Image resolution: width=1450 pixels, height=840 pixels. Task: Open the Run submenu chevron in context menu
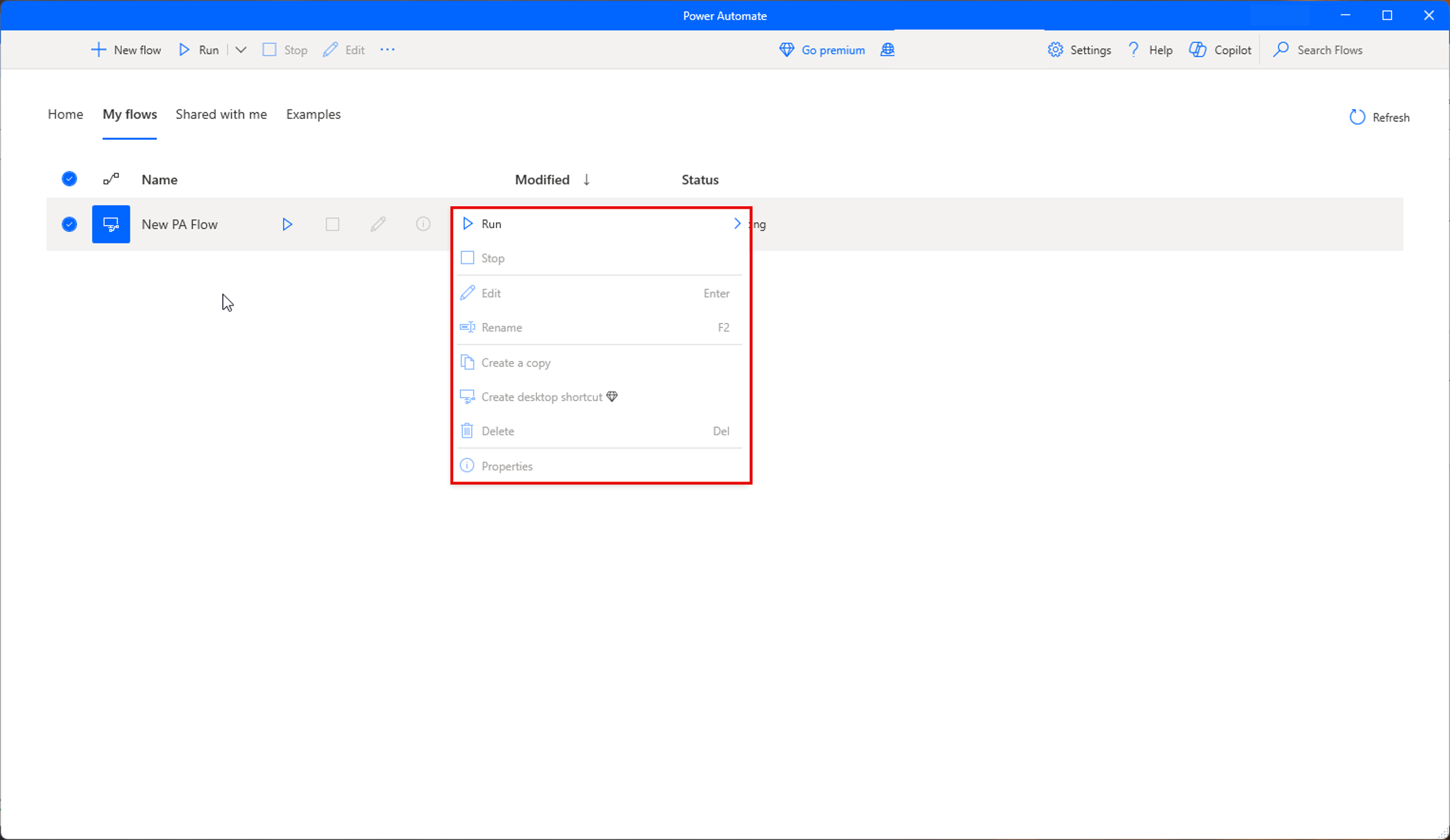click(737, 224)
